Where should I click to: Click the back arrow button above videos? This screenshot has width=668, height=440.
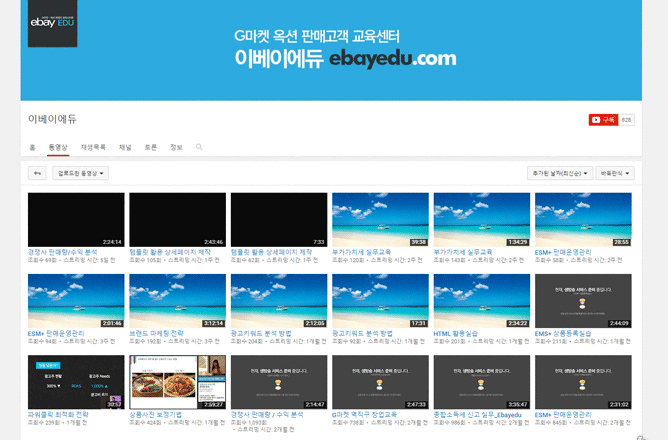(x=37, y=173)
